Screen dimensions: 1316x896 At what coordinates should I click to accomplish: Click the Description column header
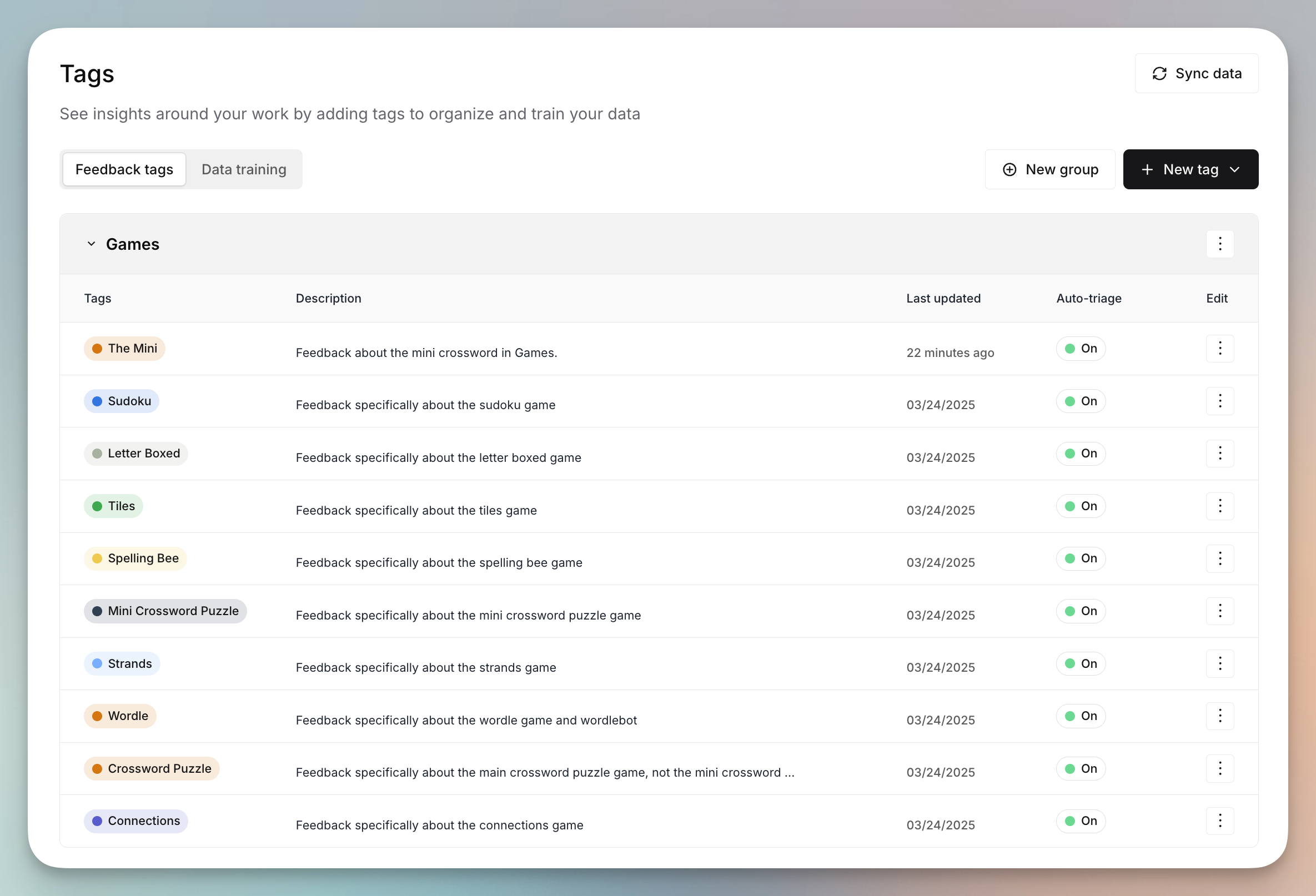[328, 298]
